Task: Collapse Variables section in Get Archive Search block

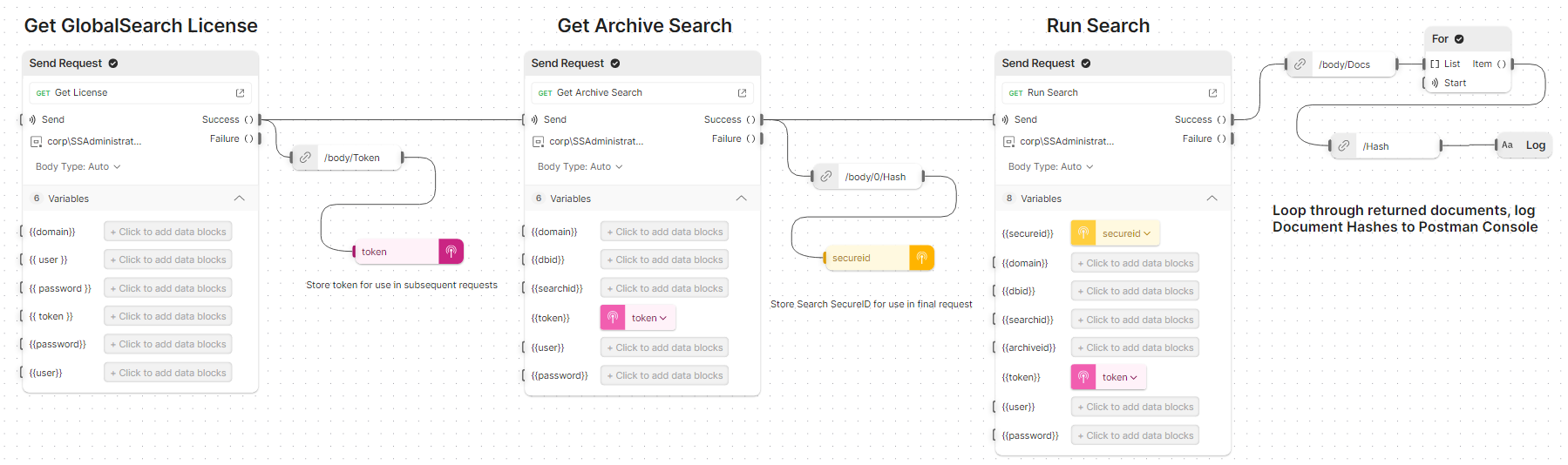Action: [x=741, y=199]
